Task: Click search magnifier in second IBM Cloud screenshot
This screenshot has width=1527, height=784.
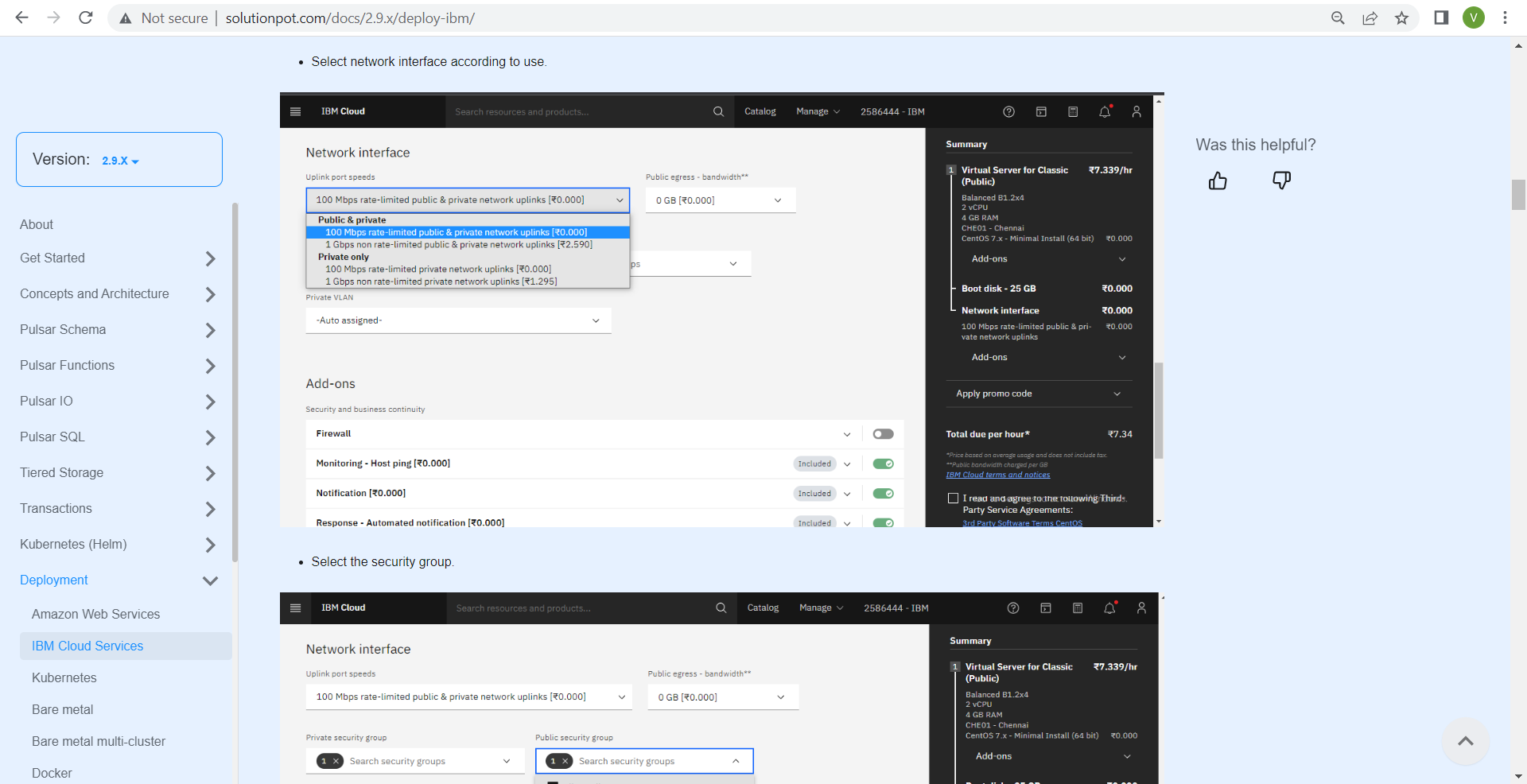Action: 721,607
